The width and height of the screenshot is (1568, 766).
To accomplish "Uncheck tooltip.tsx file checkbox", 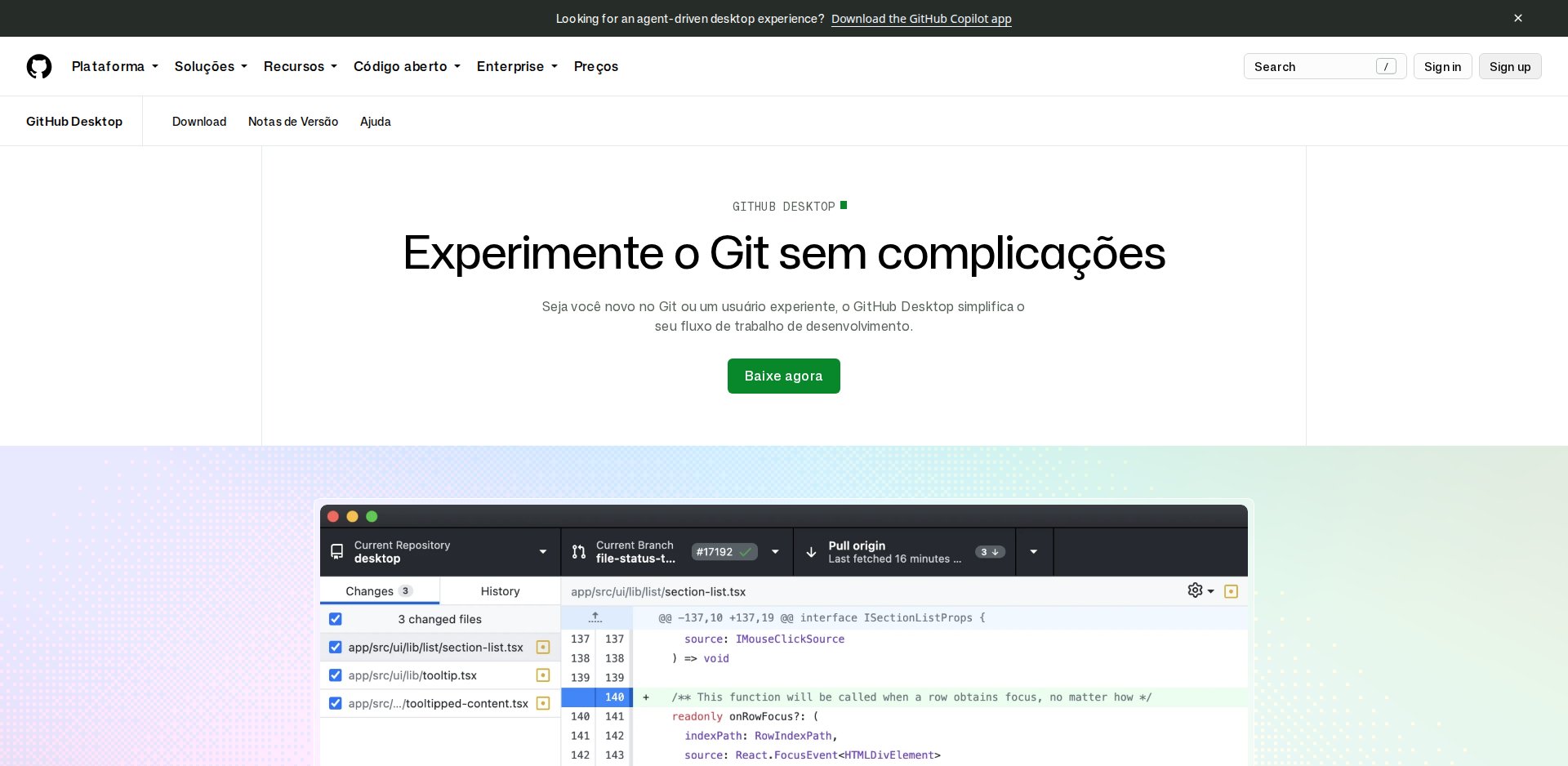I will coord(336,675).
